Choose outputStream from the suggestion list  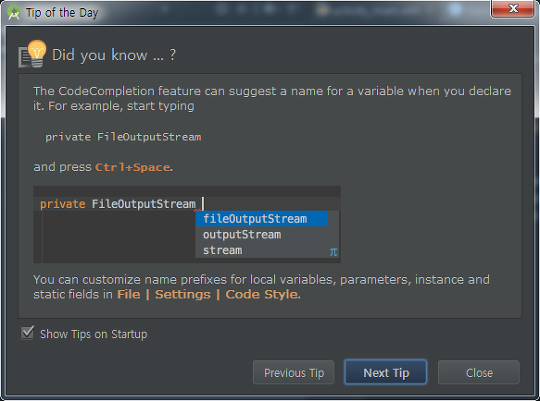pos(242,235)
